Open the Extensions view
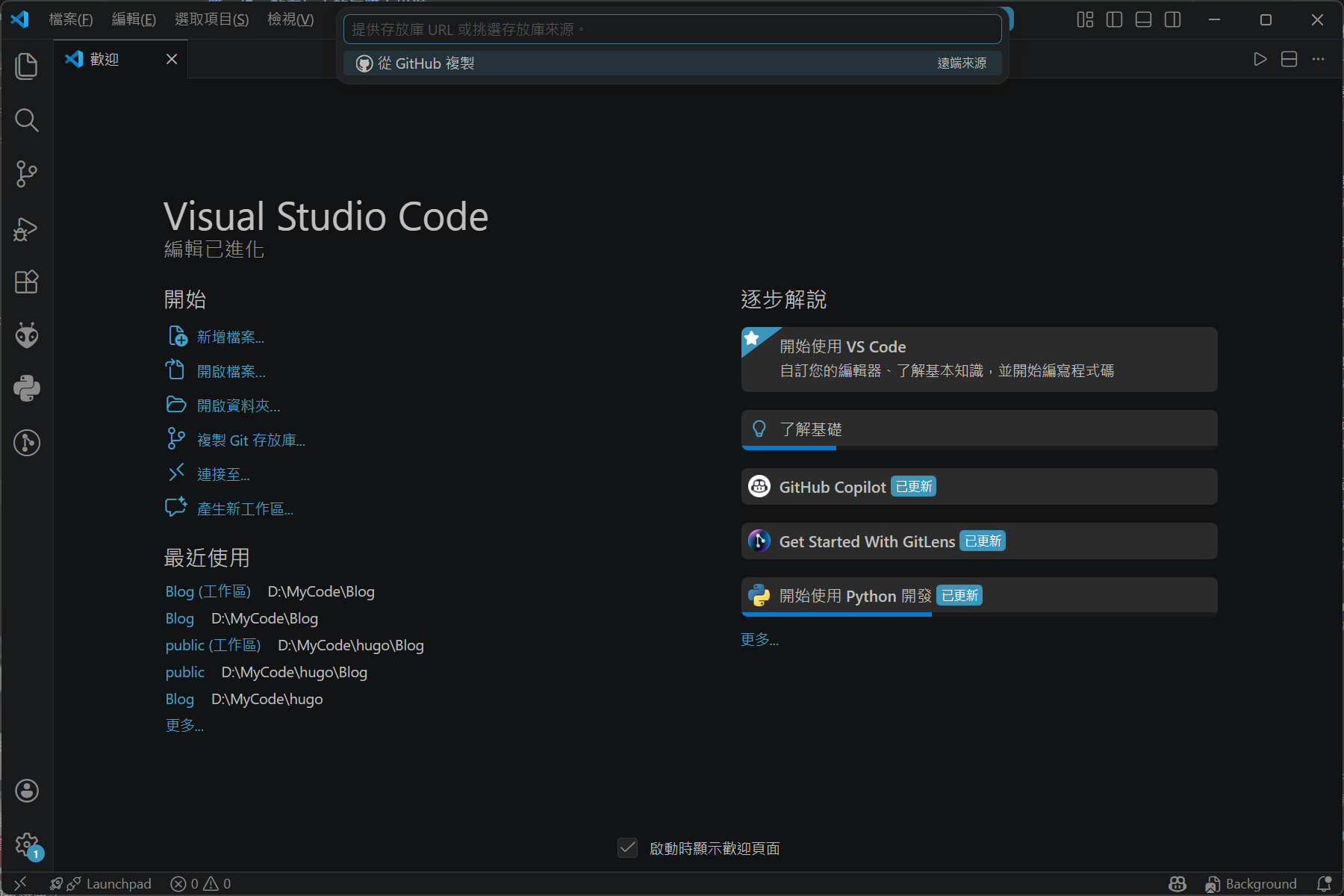 pos(27,282)
